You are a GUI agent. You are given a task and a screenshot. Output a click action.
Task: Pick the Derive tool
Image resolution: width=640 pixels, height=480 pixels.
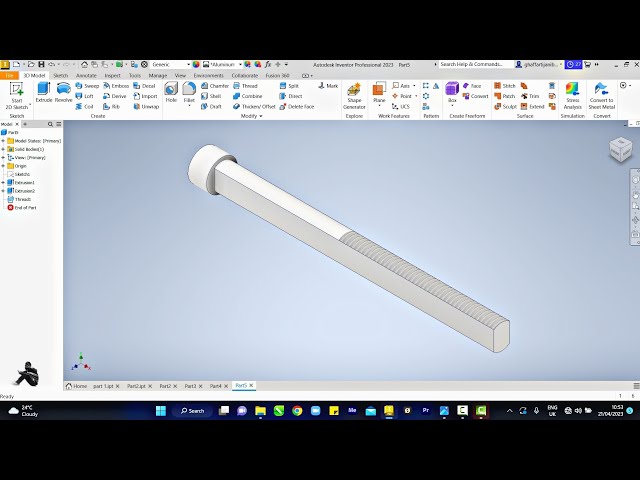(115, 96)
